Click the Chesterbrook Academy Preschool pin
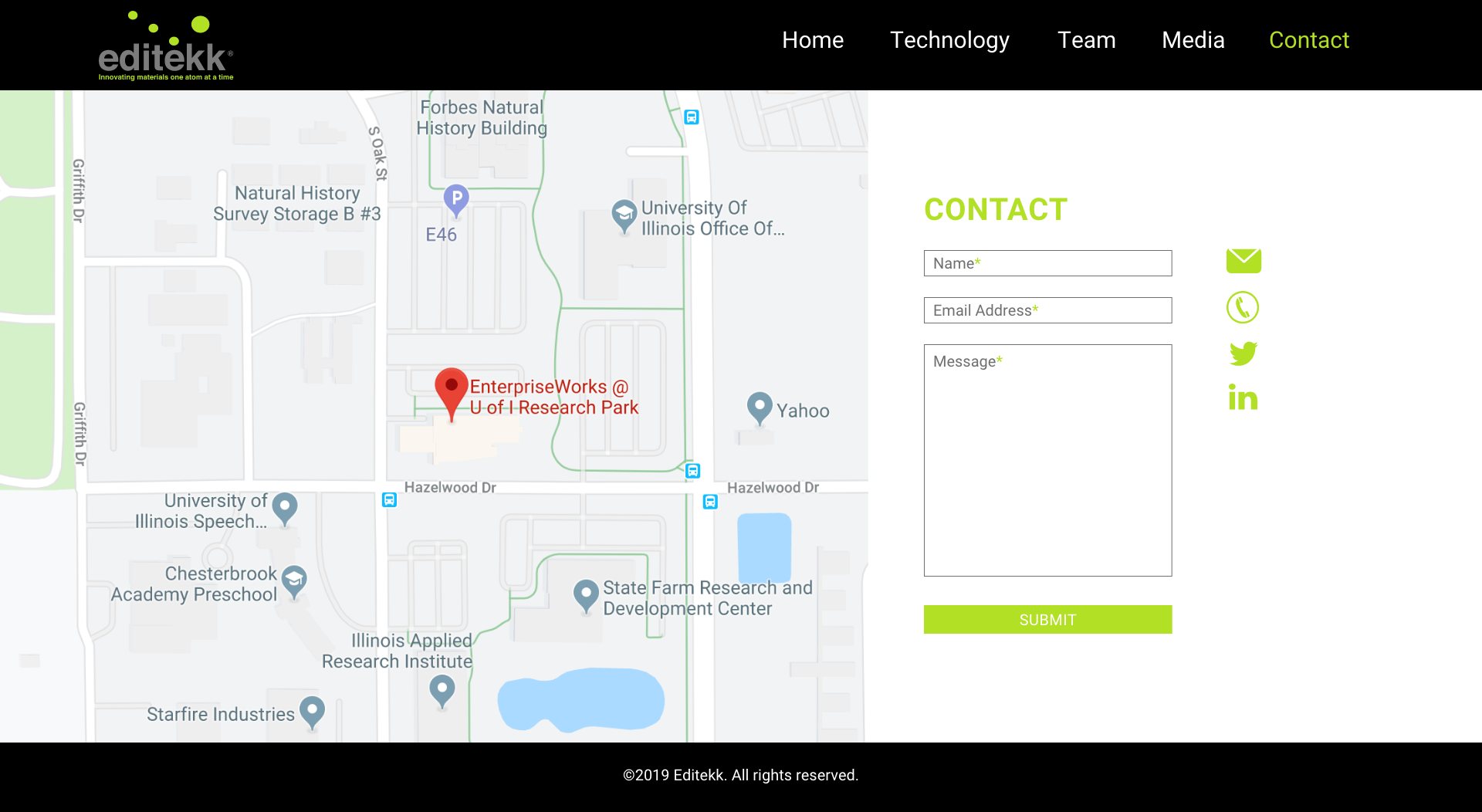 [x=294, y=583]
